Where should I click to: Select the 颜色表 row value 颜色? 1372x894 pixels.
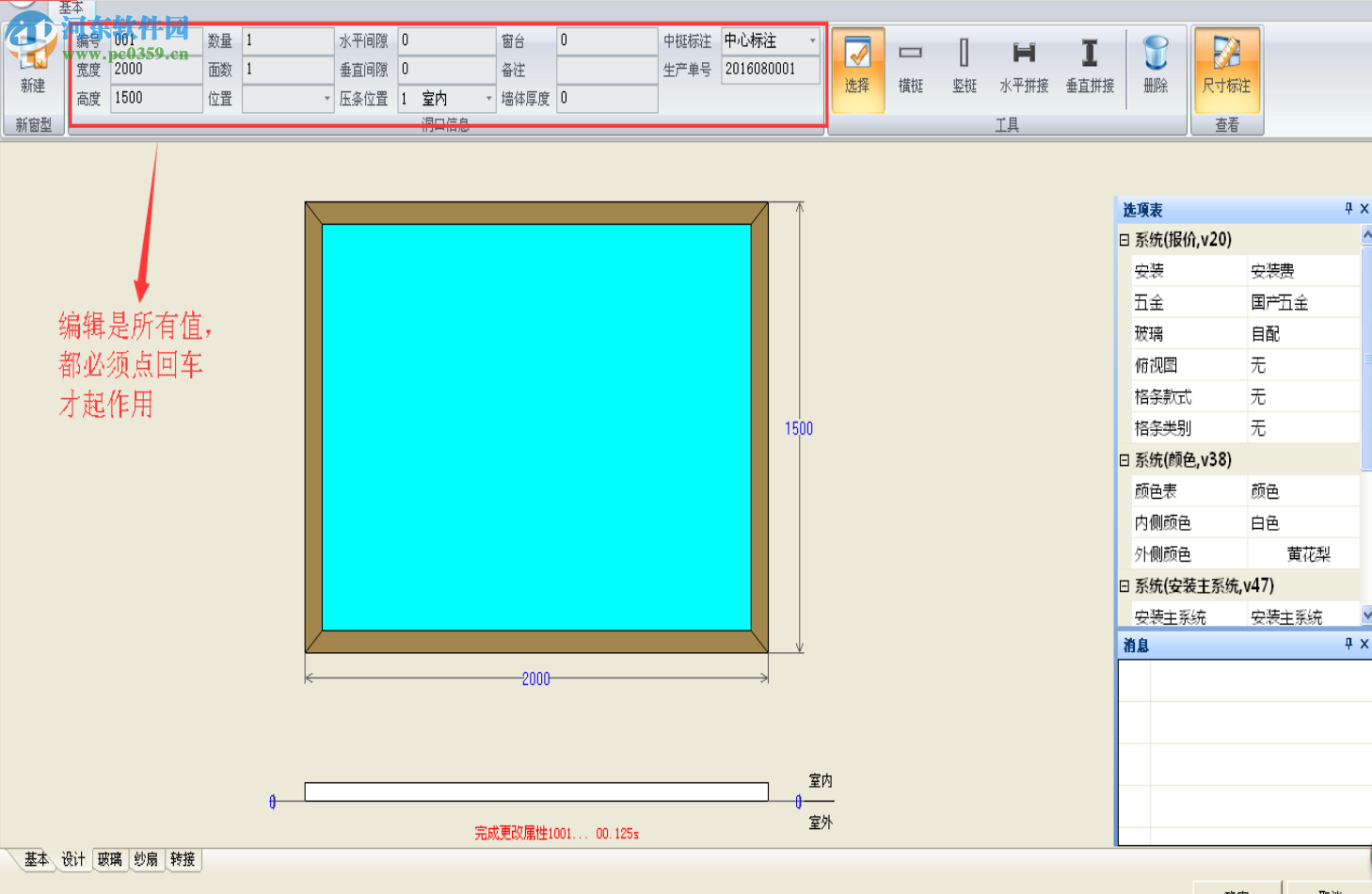1303,491
